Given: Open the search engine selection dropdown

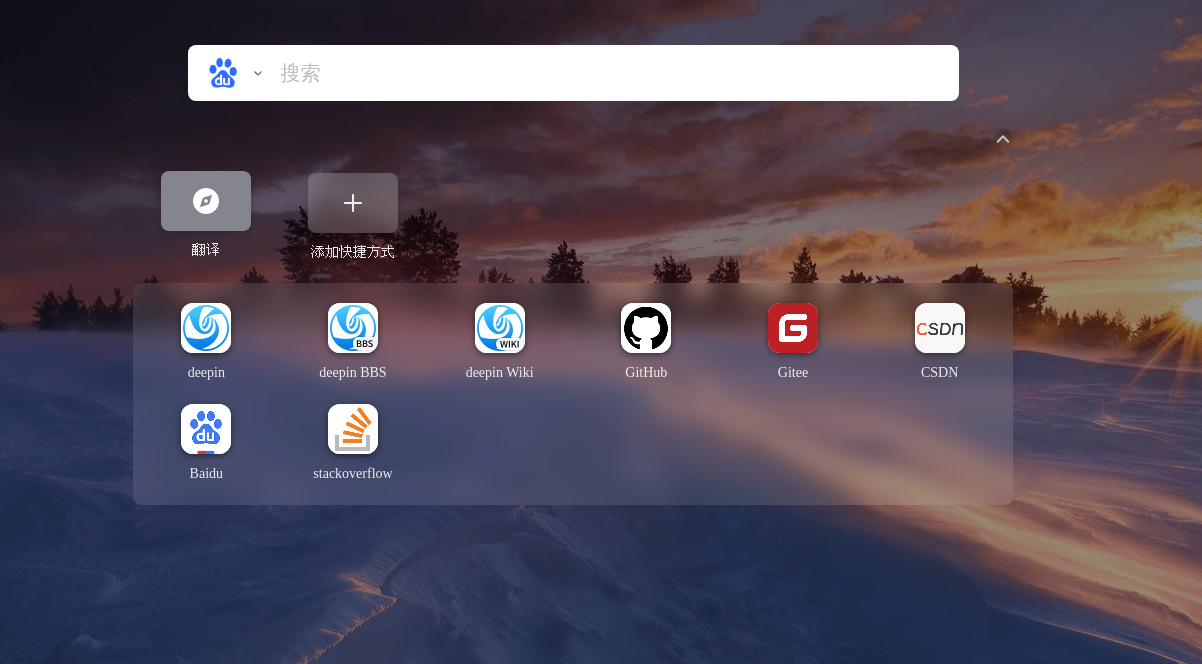Looking at the screenshot, I should coord(257,72).
